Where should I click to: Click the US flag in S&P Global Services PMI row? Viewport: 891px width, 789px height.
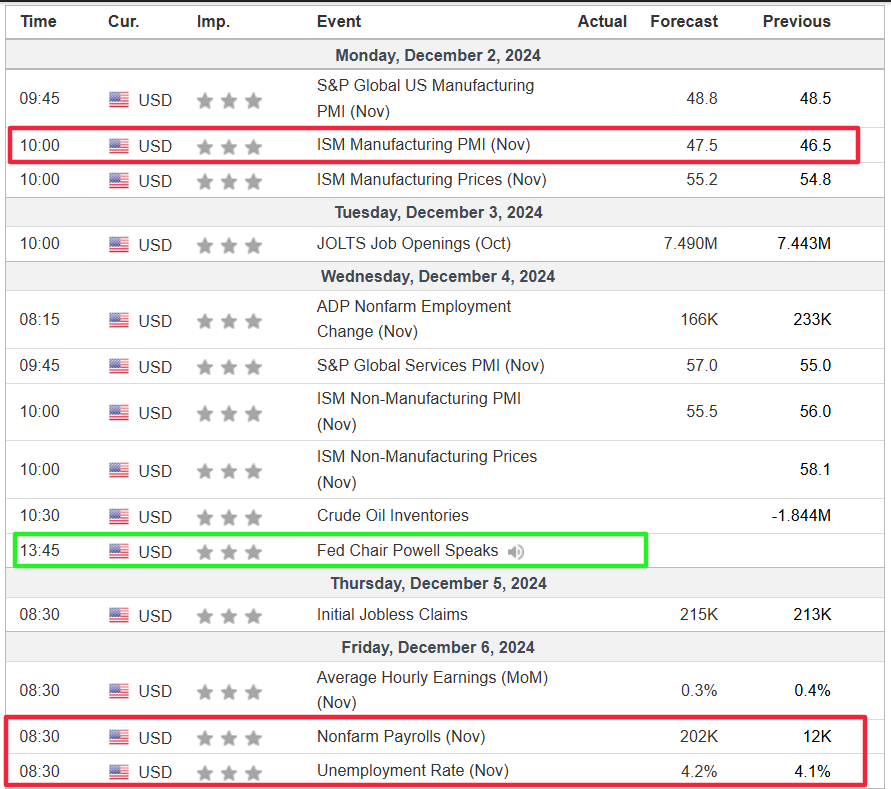point(119,366)
